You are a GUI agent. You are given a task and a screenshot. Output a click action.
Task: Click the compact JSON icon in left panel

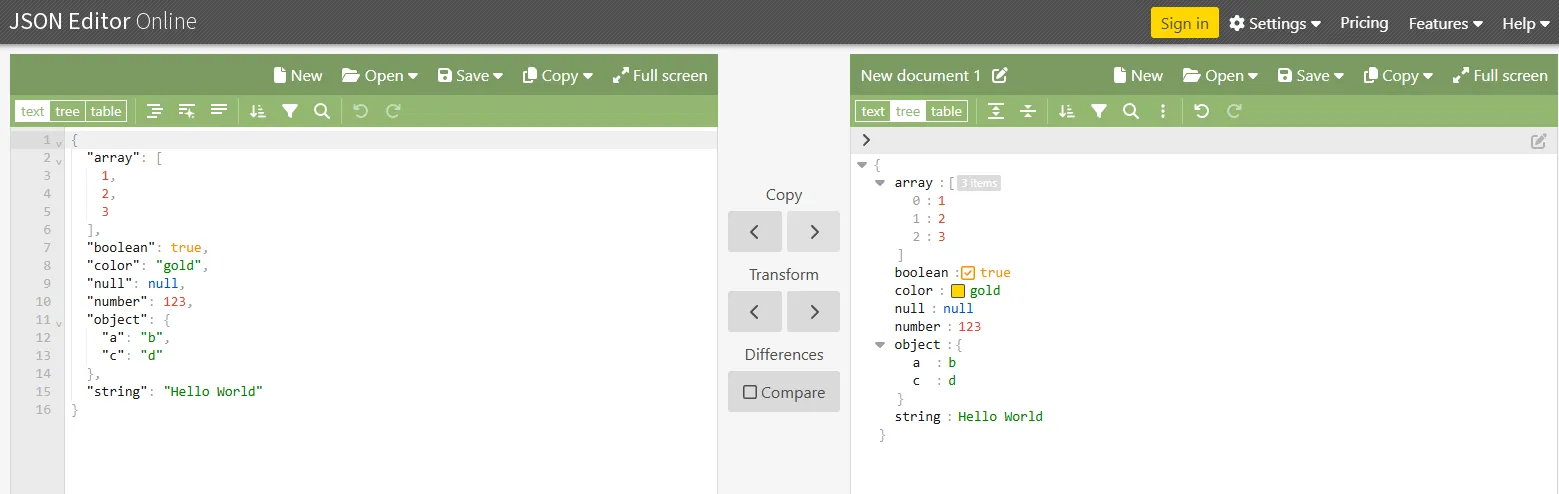click(x=219, y=111)
